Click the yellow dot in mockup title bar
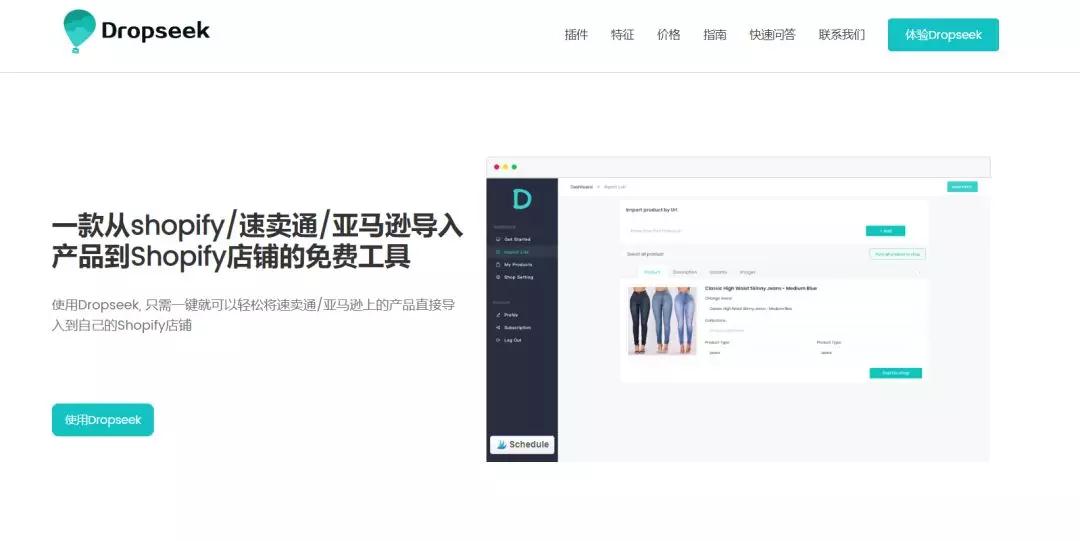1080x541 pixels. coord(506,167)
